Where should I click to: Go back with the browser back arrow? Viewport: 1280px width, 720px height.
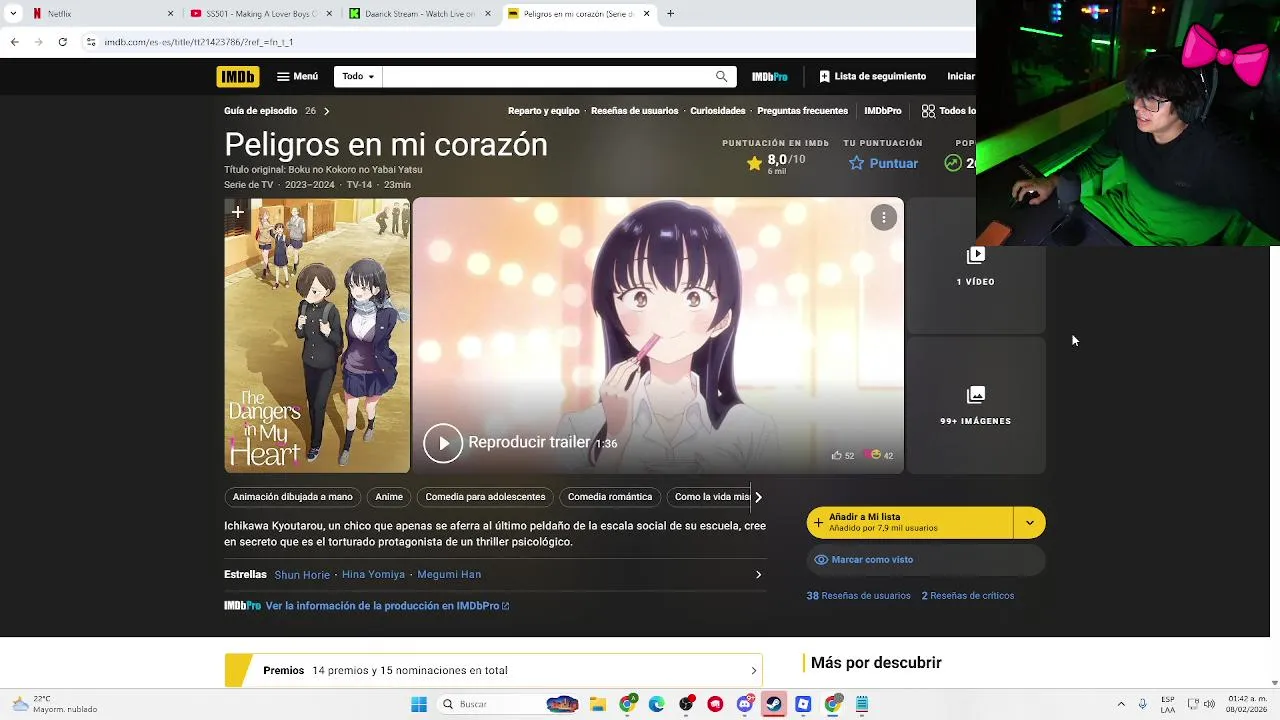(x=14, y=42)
